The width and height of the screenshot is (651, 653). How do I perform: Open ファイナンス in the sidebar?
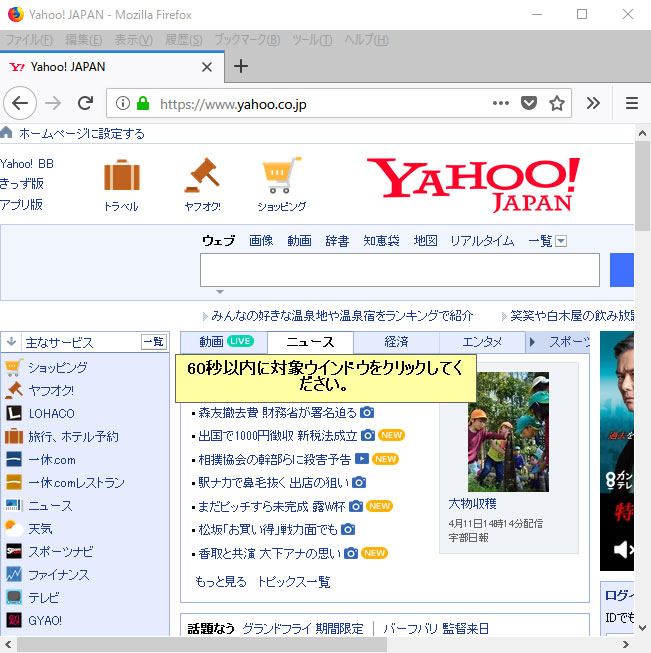coord(59,575)
